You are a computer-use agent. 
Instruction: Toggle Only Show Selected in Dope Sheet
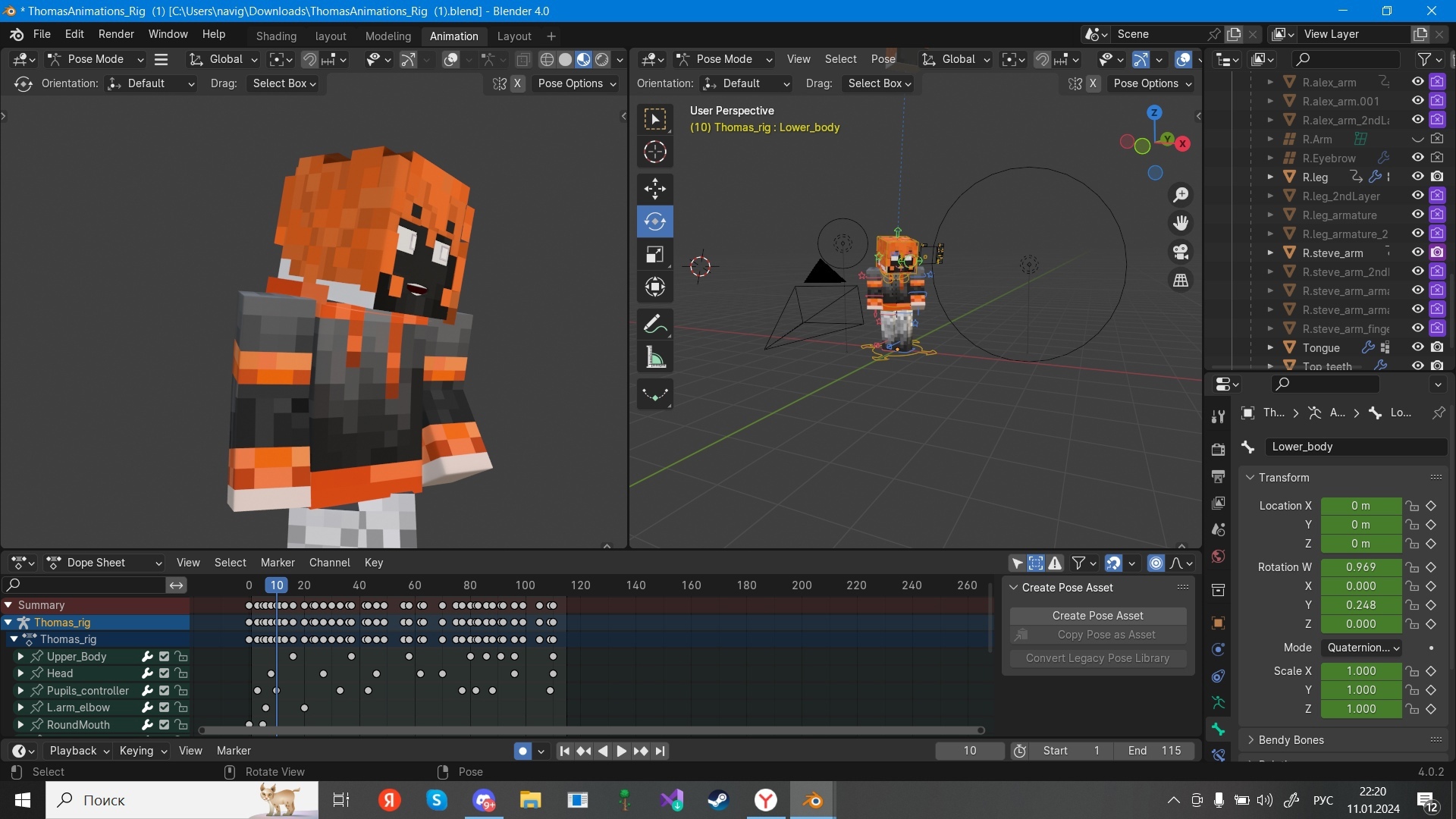1018,563
